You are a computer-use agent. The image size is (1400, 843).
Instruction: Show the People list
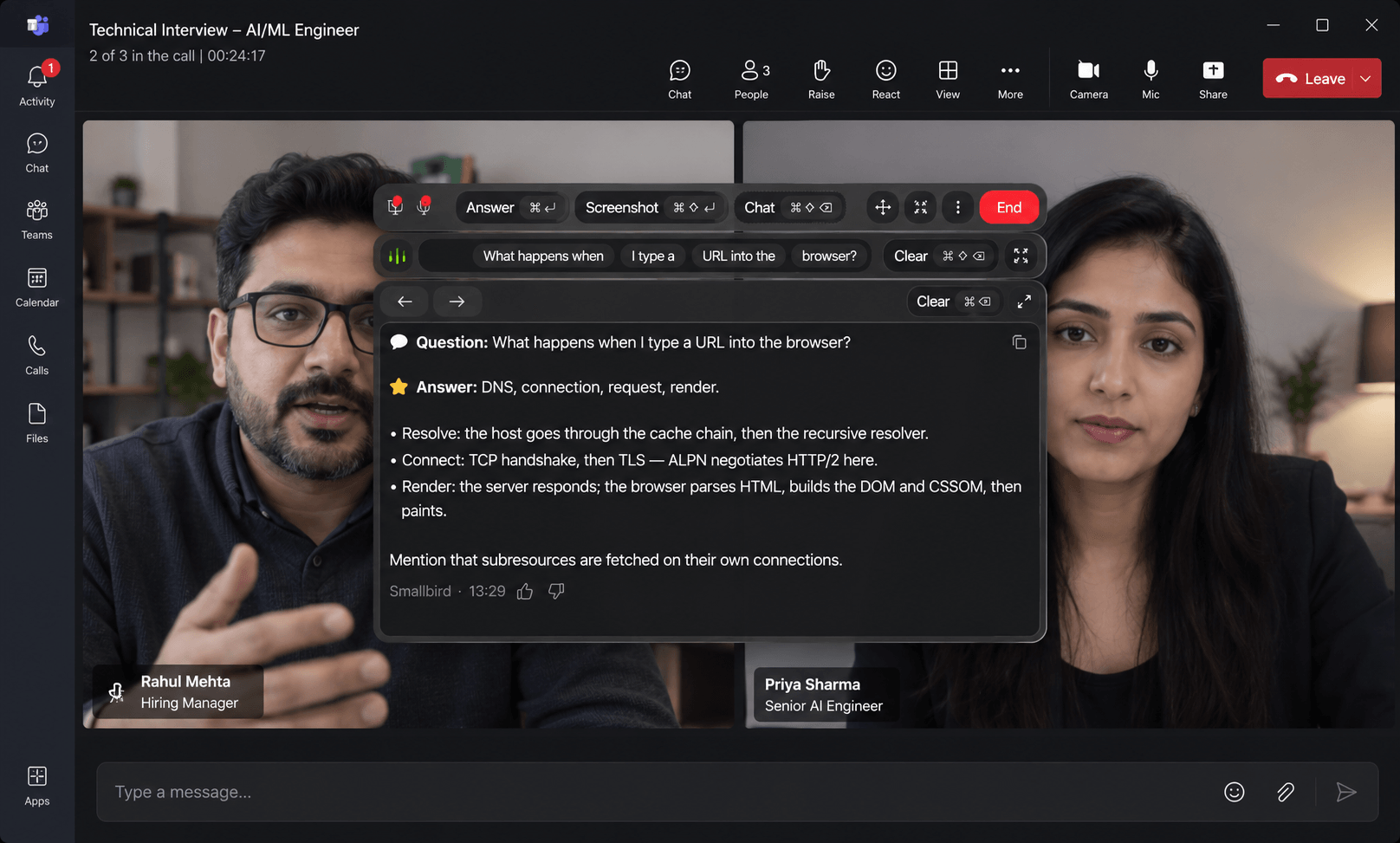[x=751, y=80]
